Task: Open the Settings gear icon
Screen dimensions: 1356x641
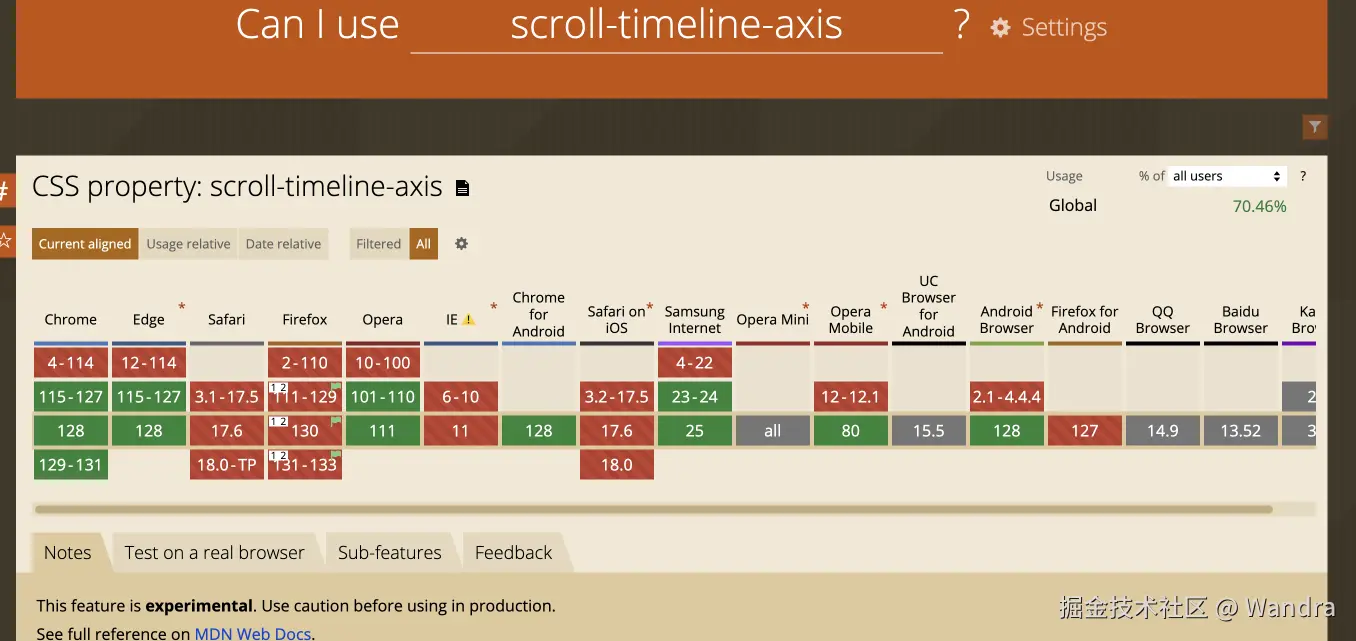Action: coord(1000,28)
